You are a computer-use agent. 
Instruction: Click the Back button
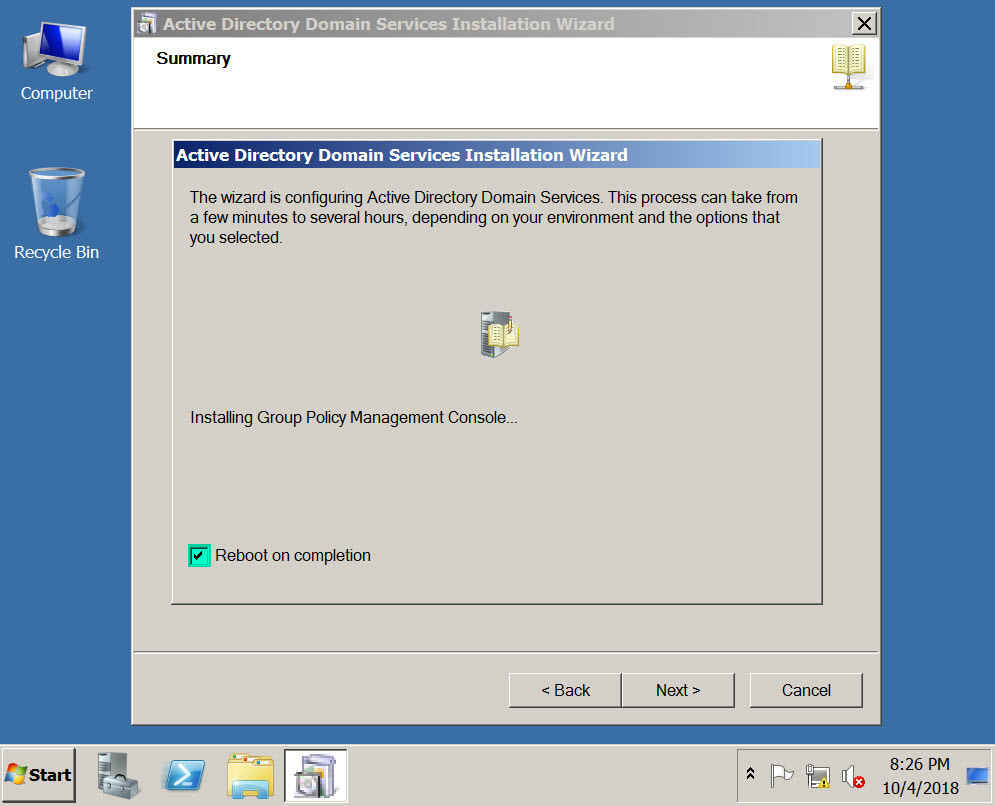[x=565, y=690]
